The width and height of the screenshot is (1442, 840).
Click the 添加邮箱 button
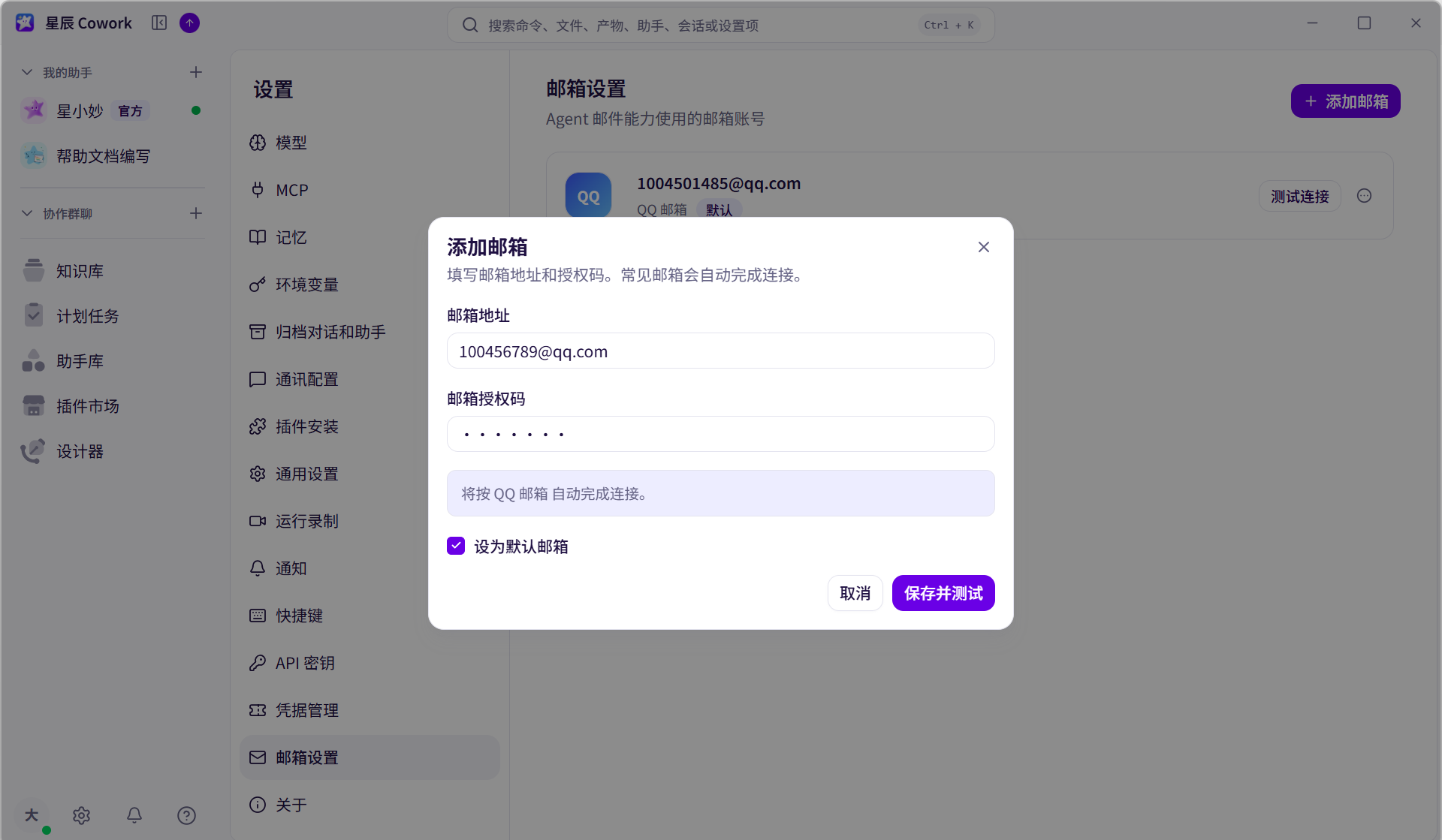(x=1345, y=101)
